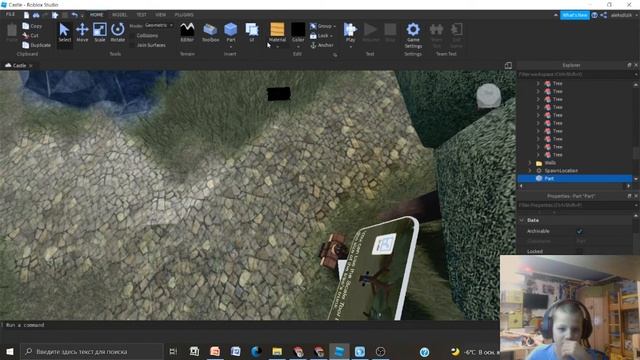Switch to the HOME ribbon tab
The height and width of the screenshot is (360, 640).
point(96,15)
